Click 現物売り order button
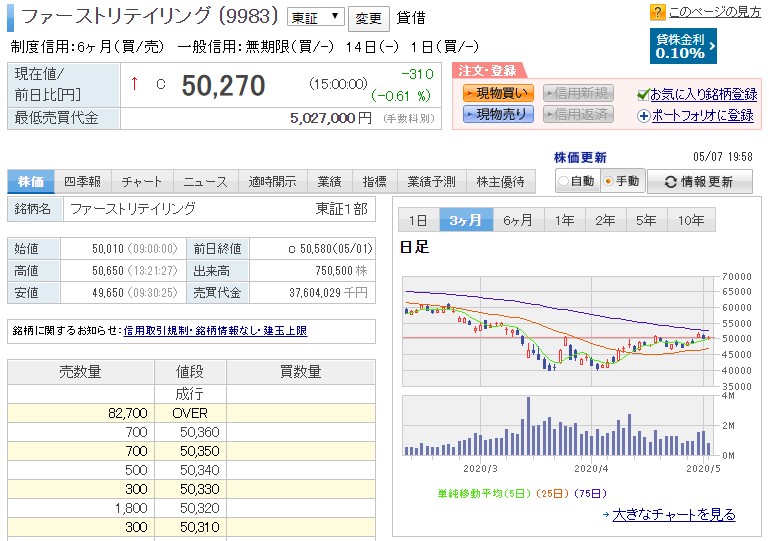This screenshot has height=541, width=769. pyautogui.click(x=498, y=114)
